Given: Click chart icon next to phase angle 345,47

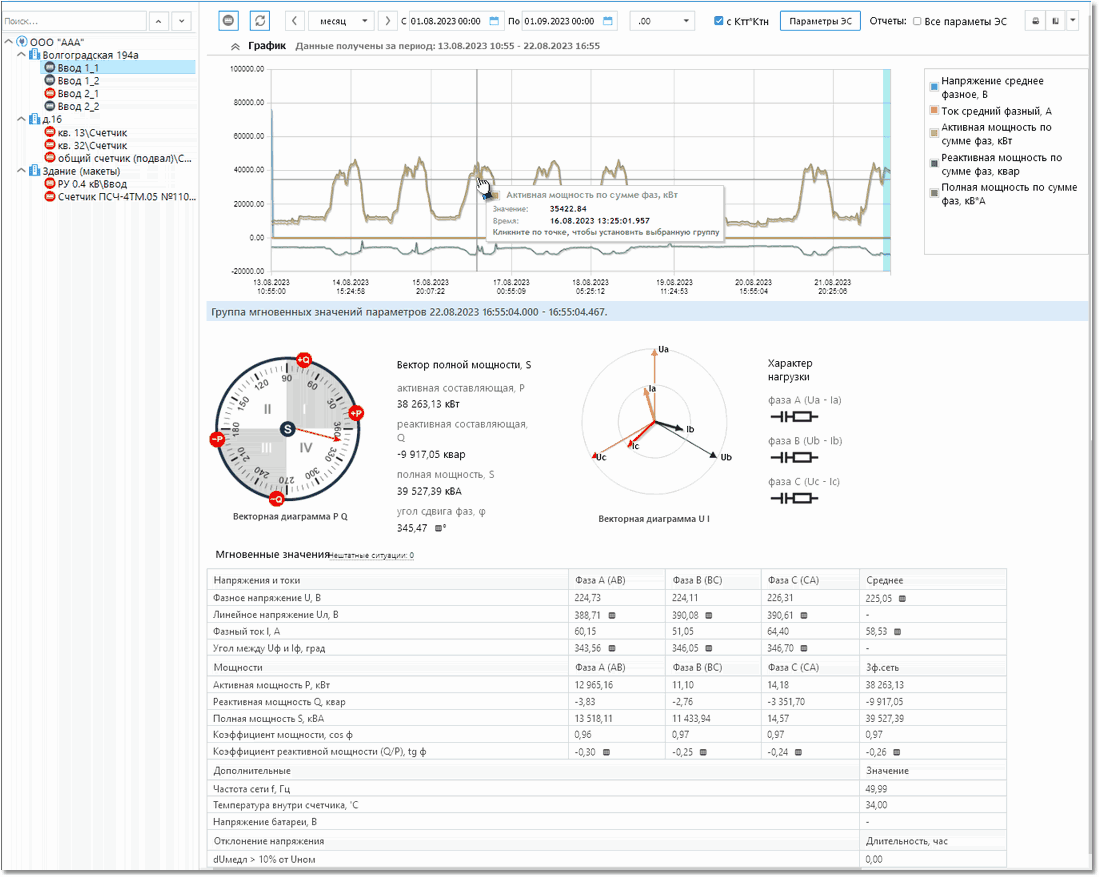Looking at the screenshot, I should 439,529.
